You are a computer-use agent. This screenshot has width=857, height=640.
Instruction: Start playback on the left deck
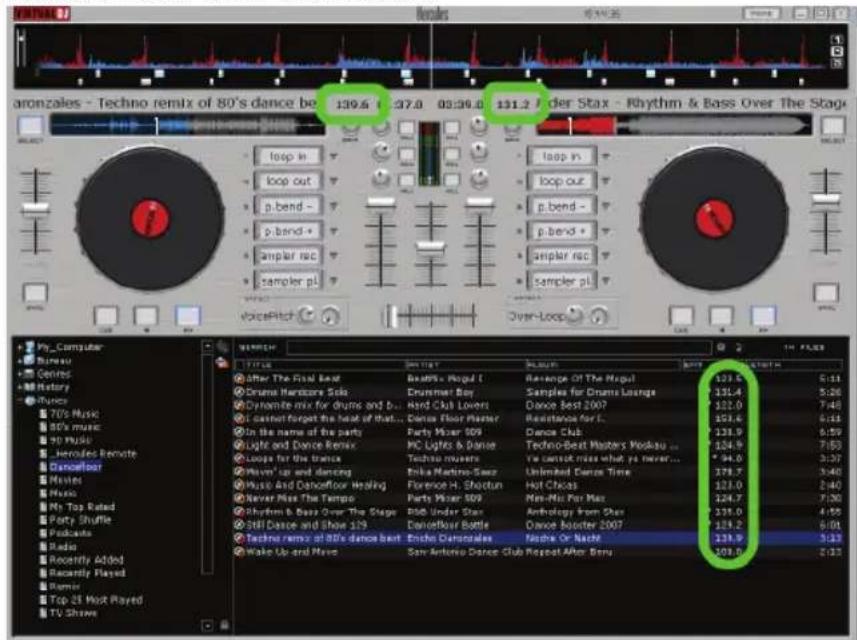[x=187, y=315]
